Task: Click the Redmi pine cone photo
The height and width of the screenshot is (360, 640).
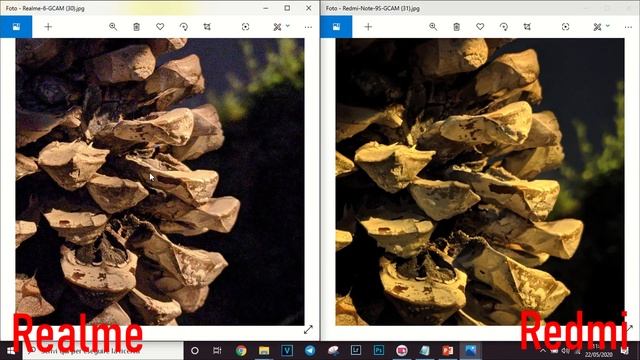Action: click(x=480, y=182)
